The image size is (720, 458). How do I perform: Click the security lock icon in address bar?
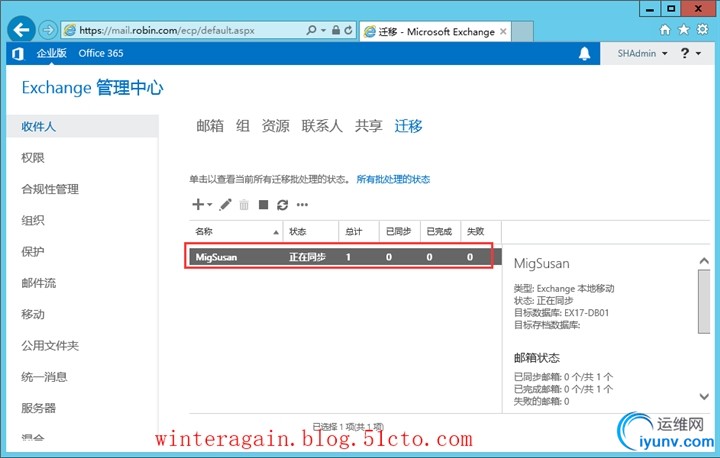pyautogui.click(x=336, y=30)
